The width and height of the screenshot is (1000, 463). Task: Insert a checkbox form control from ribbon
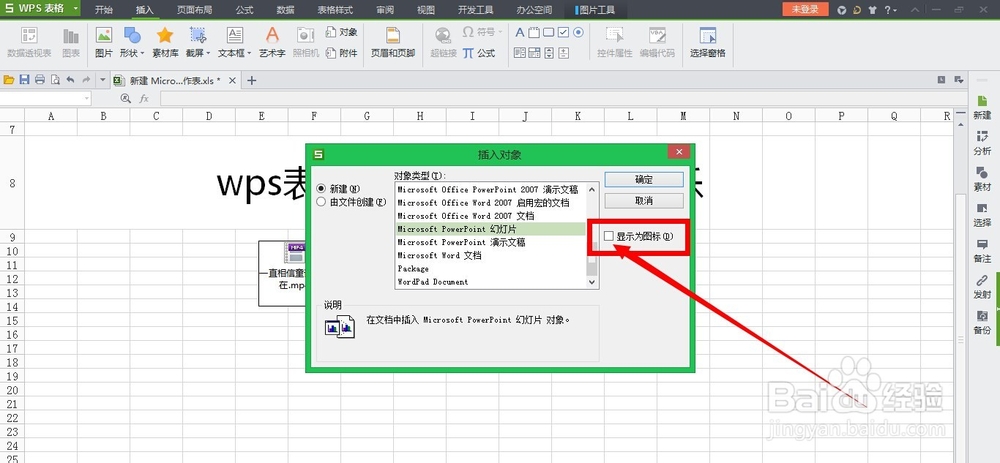tap(563, 33)
